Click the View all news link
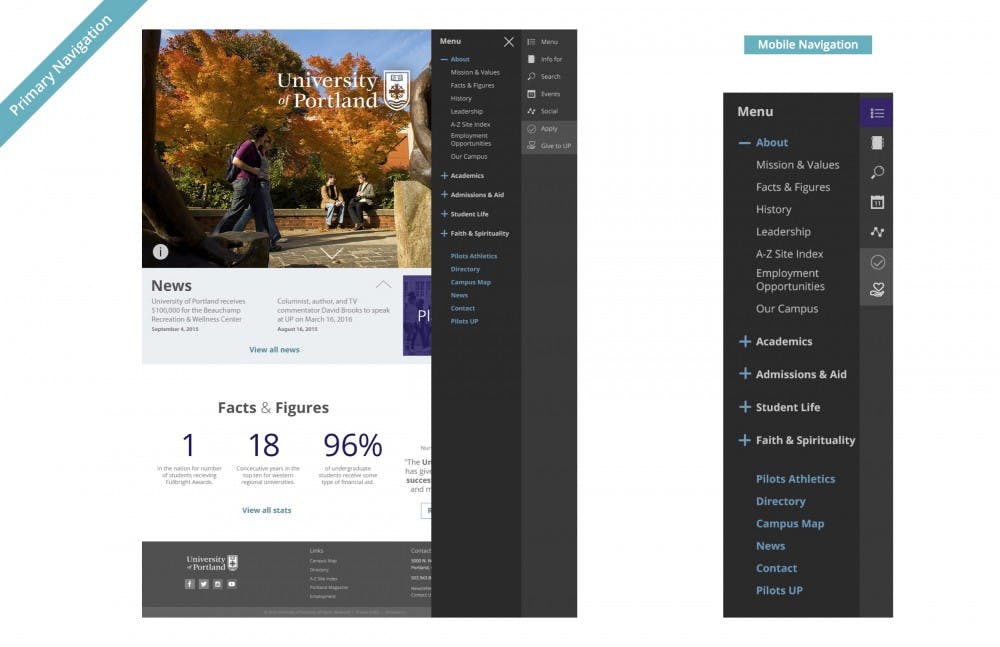 274,350
